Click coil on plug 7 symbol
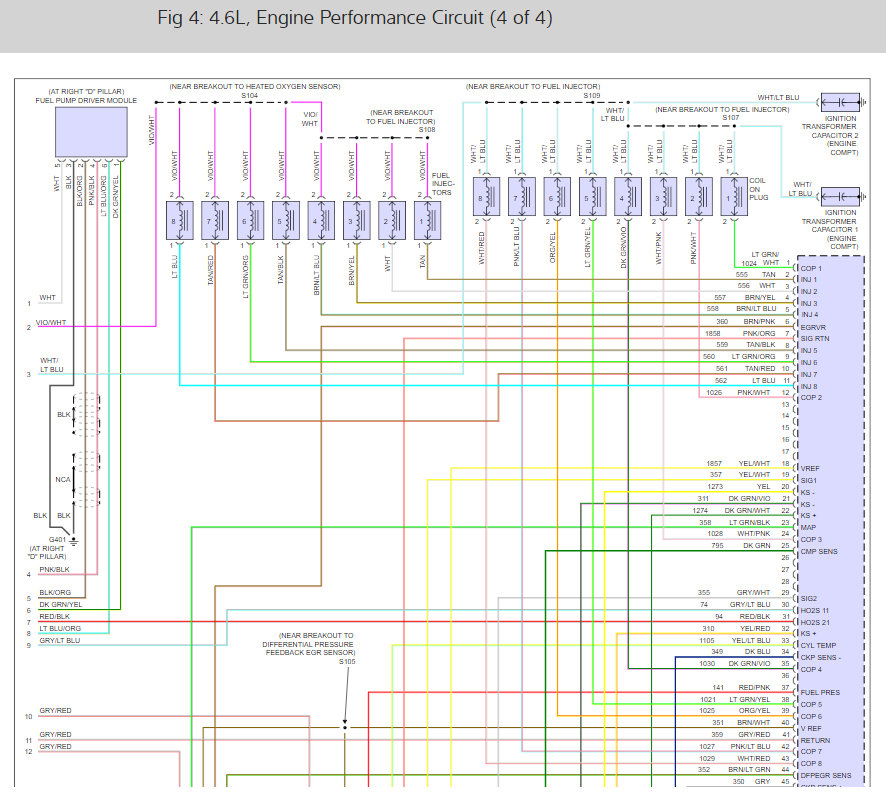This screenshot has height=800, width=886. (x=522, y=197)
